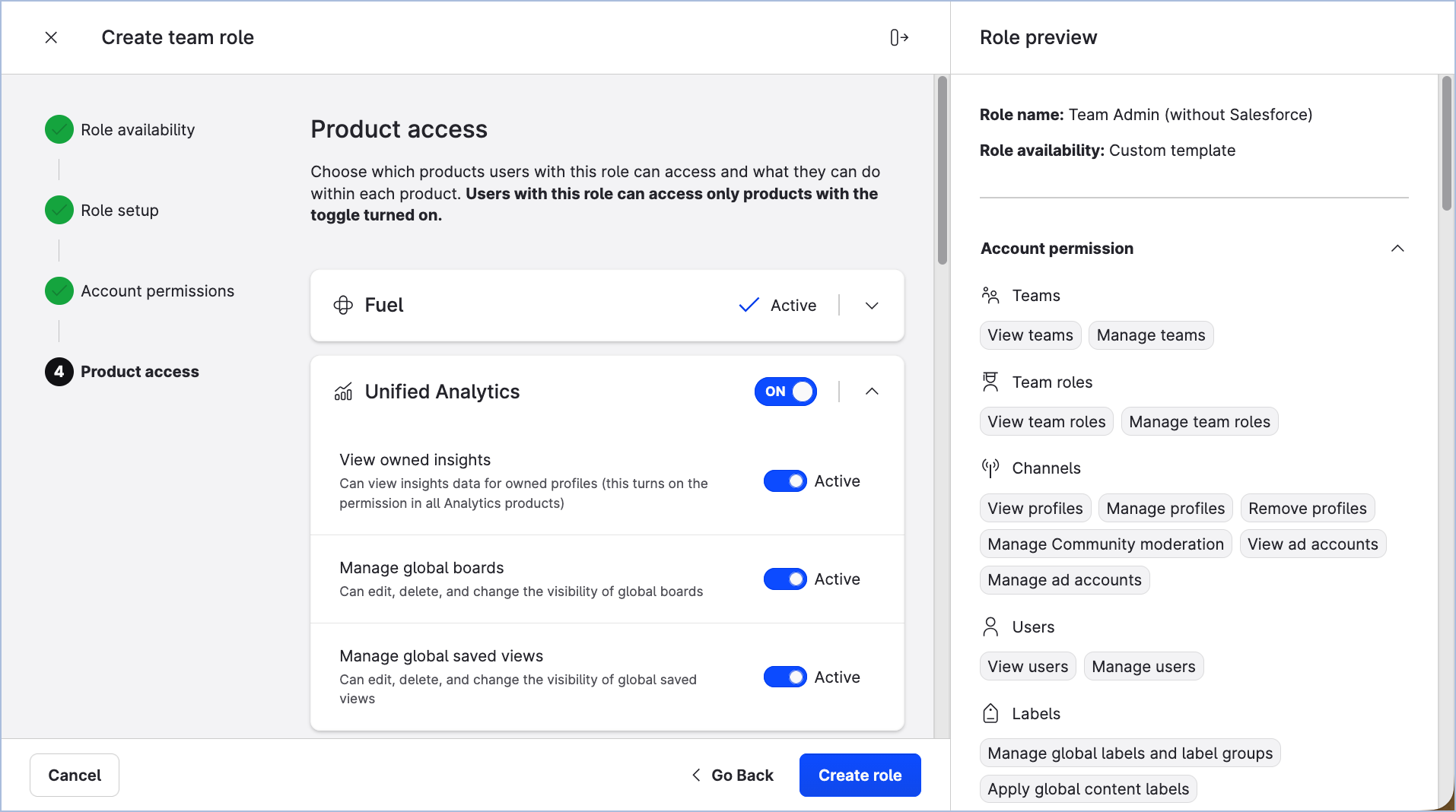Click the Teams icon in Role preview
1456x812 pixels.
click(990, 295)
